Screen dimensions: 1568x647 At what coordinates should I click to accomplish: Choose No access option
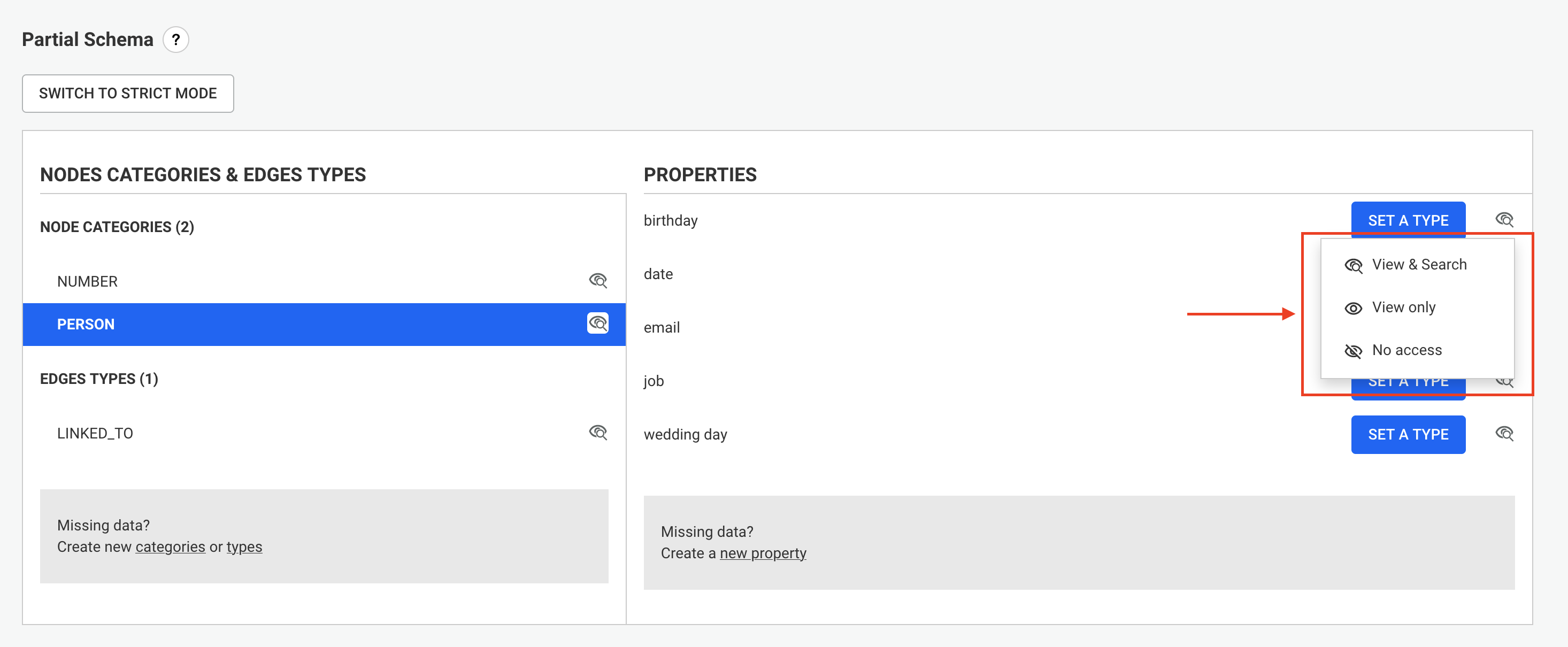pos(1406,350)
